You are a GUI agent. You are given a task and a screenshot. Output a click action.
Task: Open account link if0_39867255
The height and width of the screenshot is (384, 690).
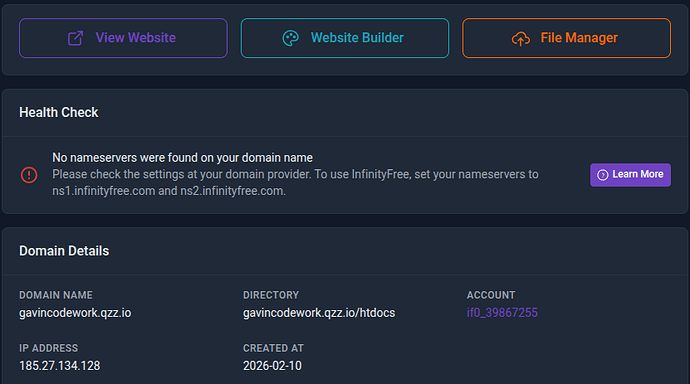pyautogui.click(x=502, y=313)
